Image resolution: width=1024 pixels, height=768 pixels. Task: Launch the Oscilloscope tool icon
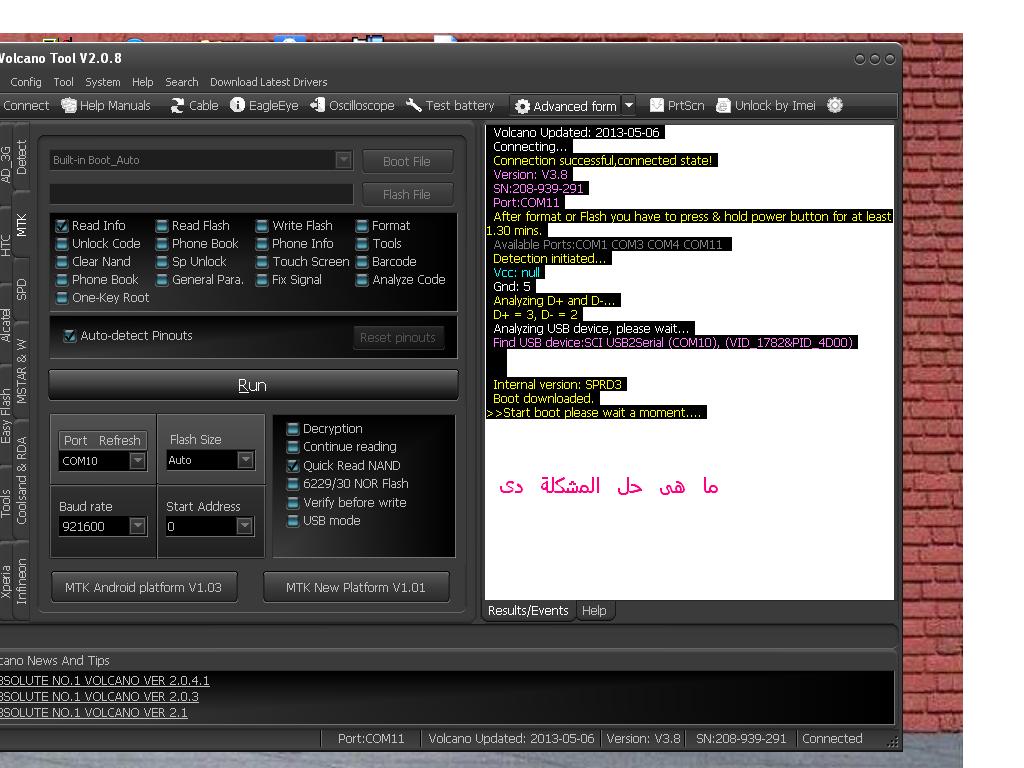(x=317, y=105)
